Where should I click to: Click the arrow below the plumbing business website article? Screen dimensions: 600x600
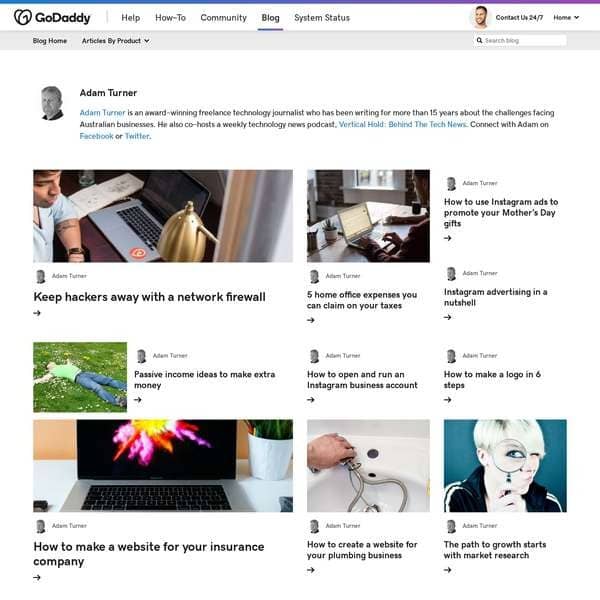(x=311, y=570)
